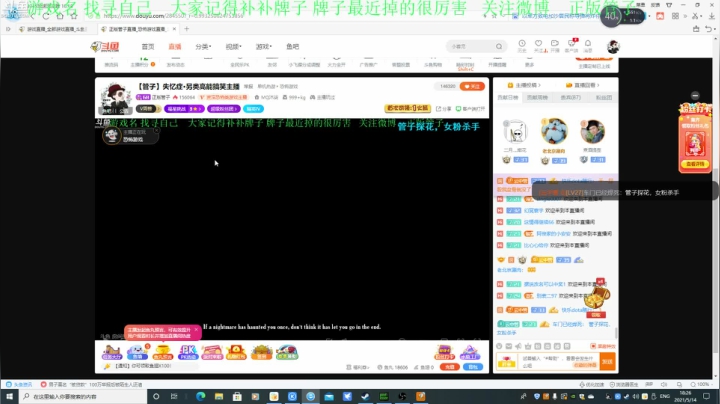Switch to the 粉丝团 tab
720x404 pixels.
[x=603, y=97]
